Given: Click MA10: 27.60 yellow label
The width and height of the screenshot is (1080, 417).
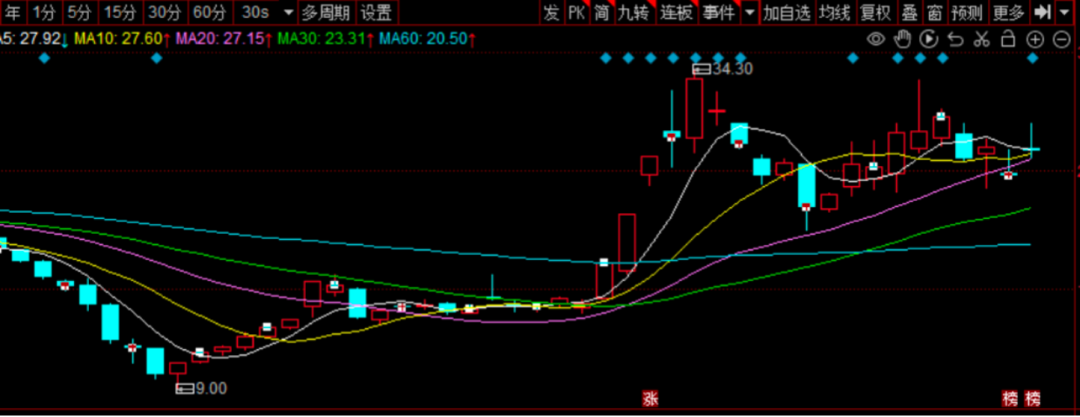Looking at the screenshot, I should click(121, 39).
